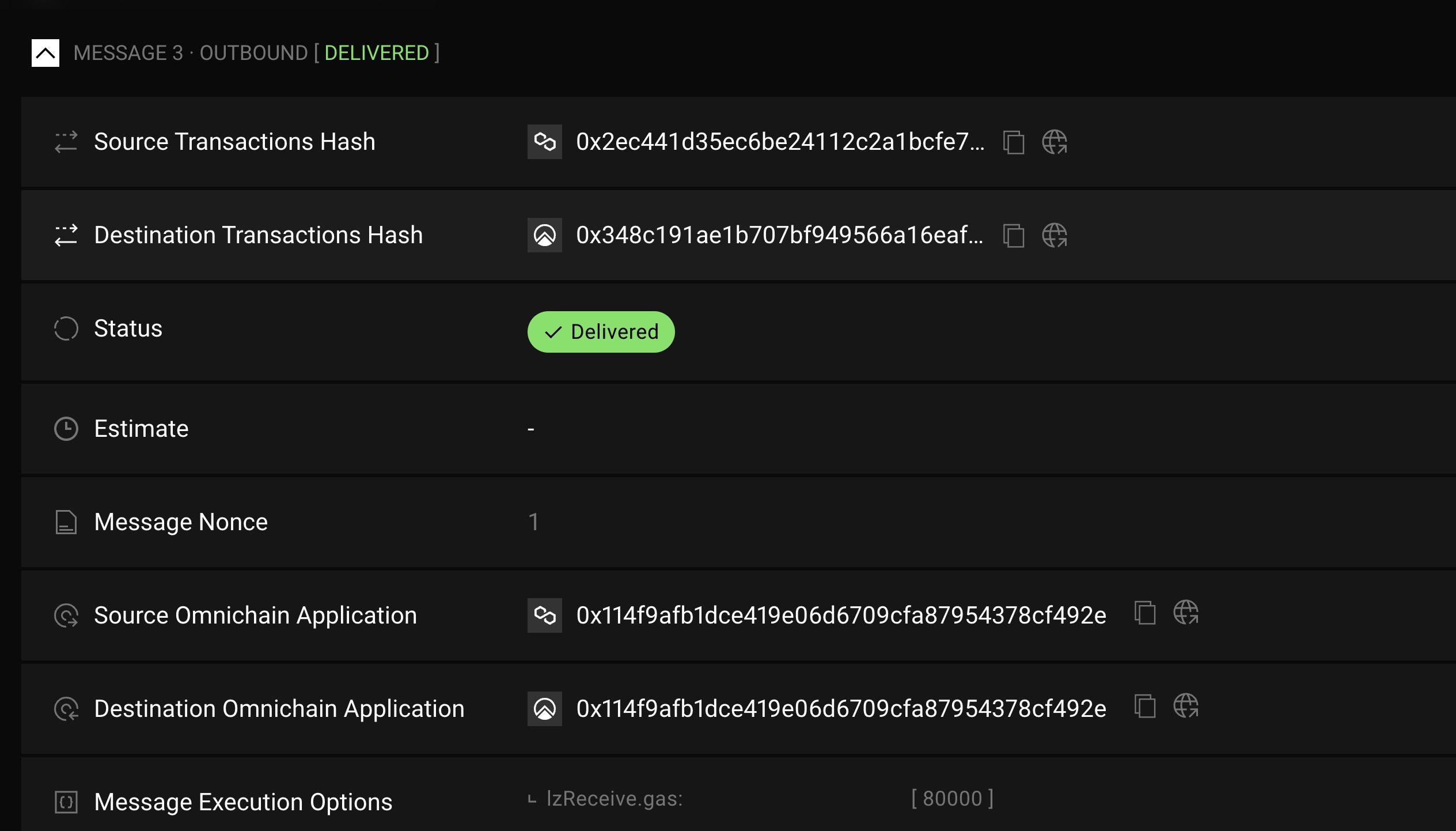Click destination hash 0x348c191ae1b707bf949566a16eaf...

click(780, 235)
